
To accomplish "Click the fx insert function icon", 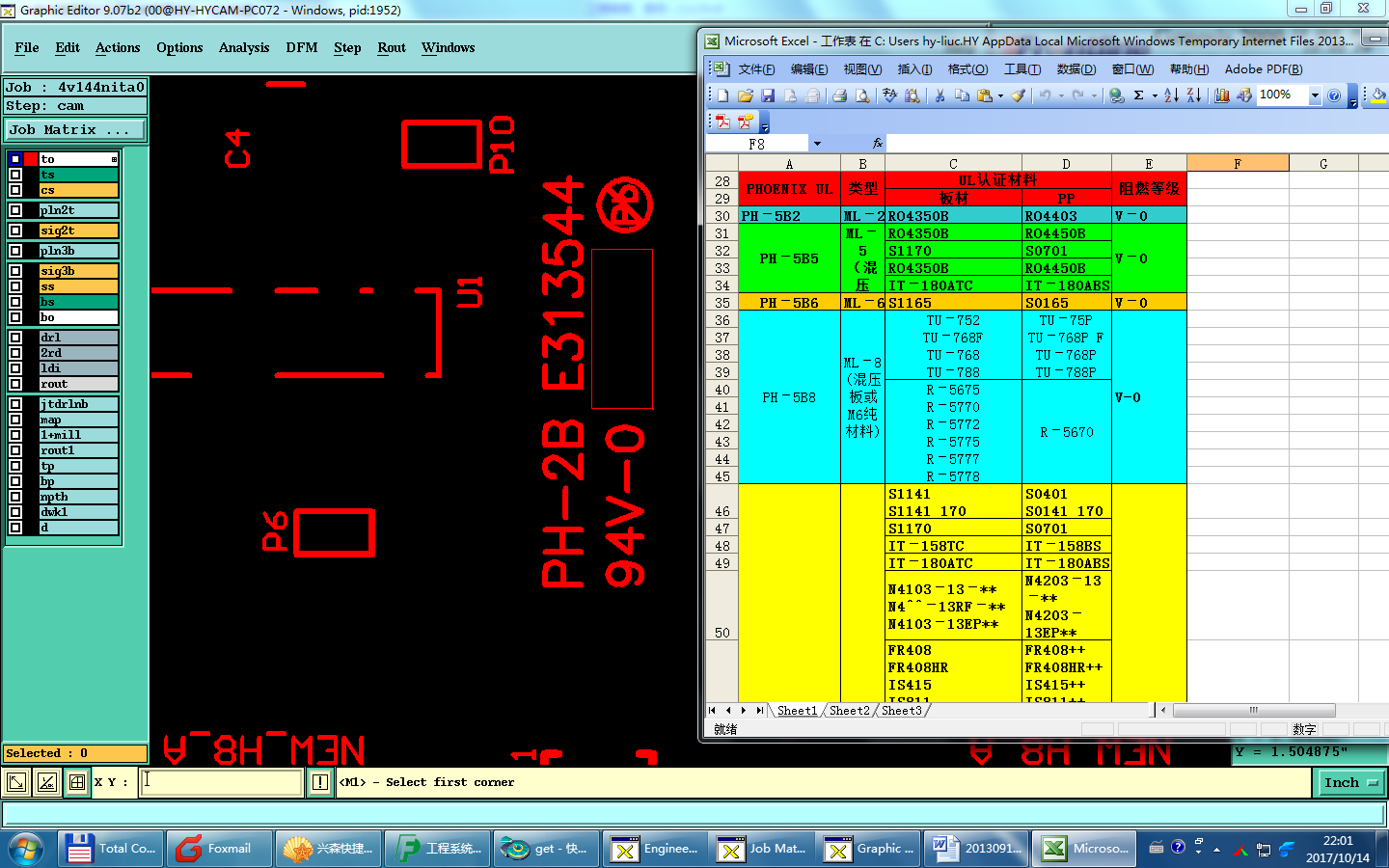I will point(877,143).
